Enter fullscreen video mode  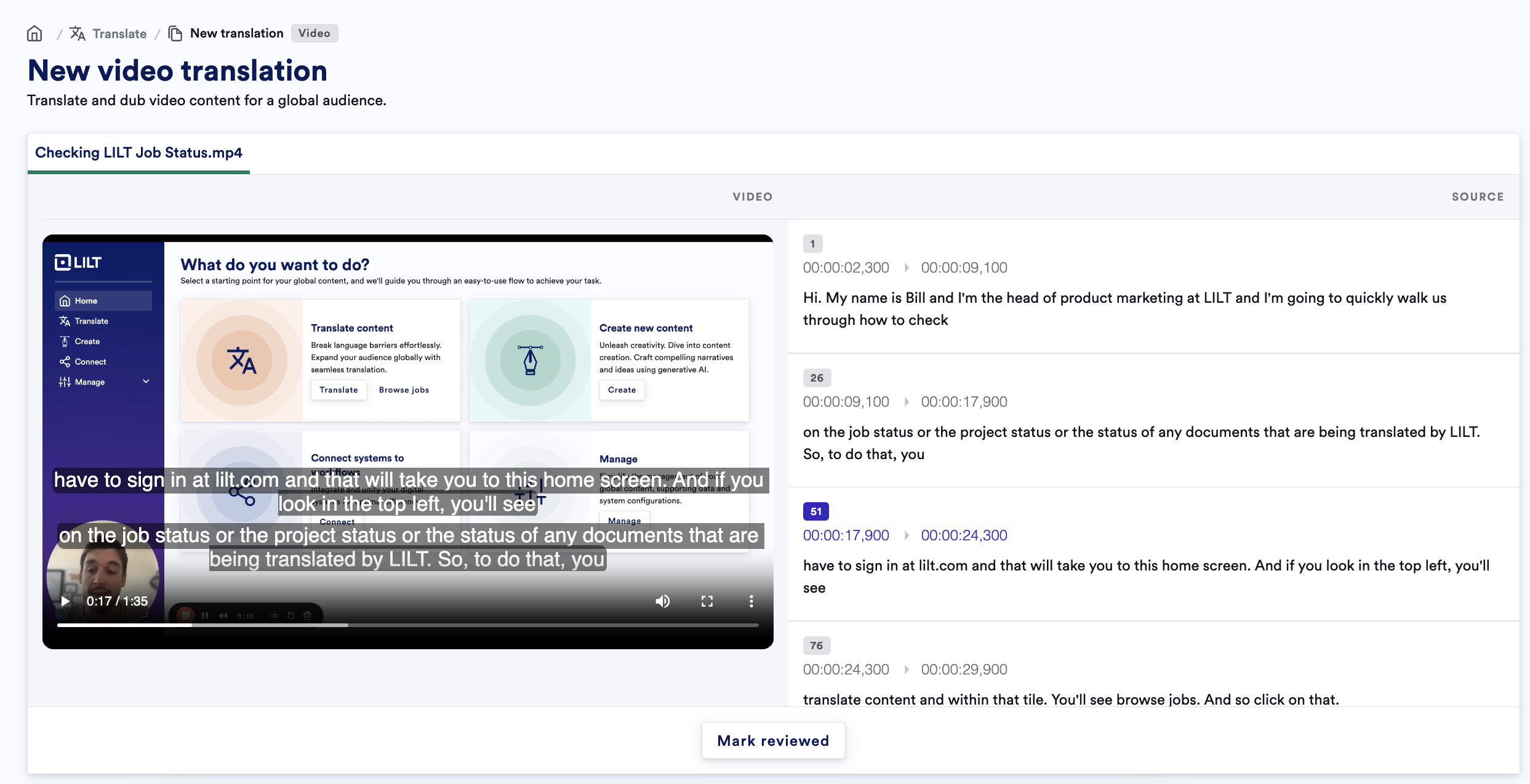coord(707,601)
